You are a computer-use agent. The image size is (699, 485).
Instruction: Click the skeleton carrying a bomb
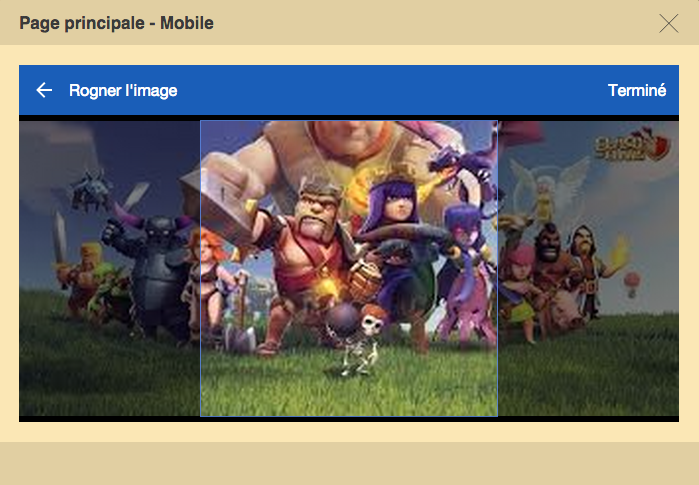click(x=357, y=339)
